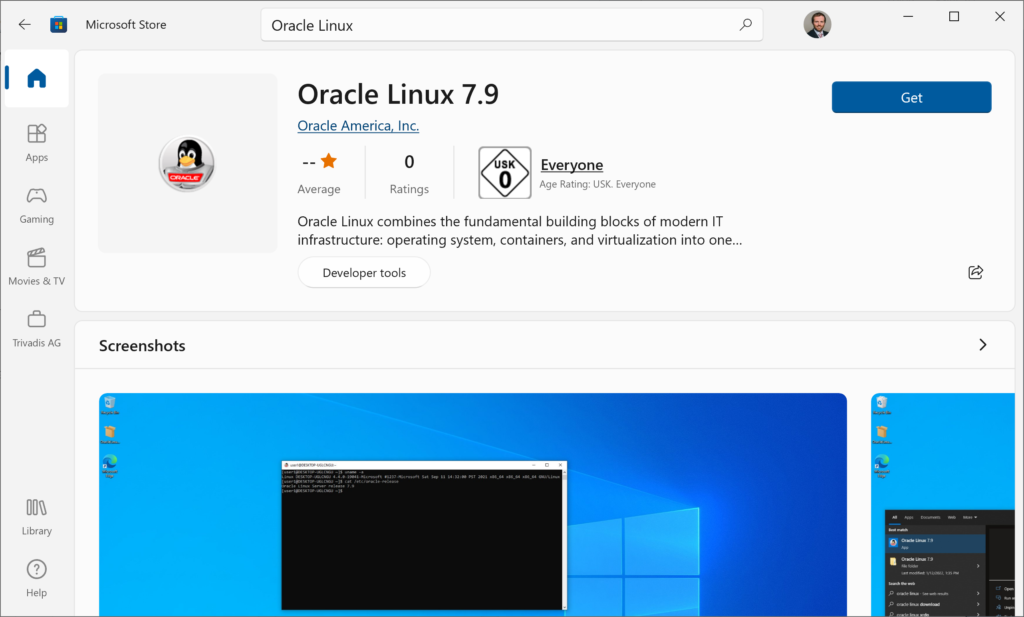Close the Microsoft Store window
The image size is (1024, 617).
coord(999,16)
